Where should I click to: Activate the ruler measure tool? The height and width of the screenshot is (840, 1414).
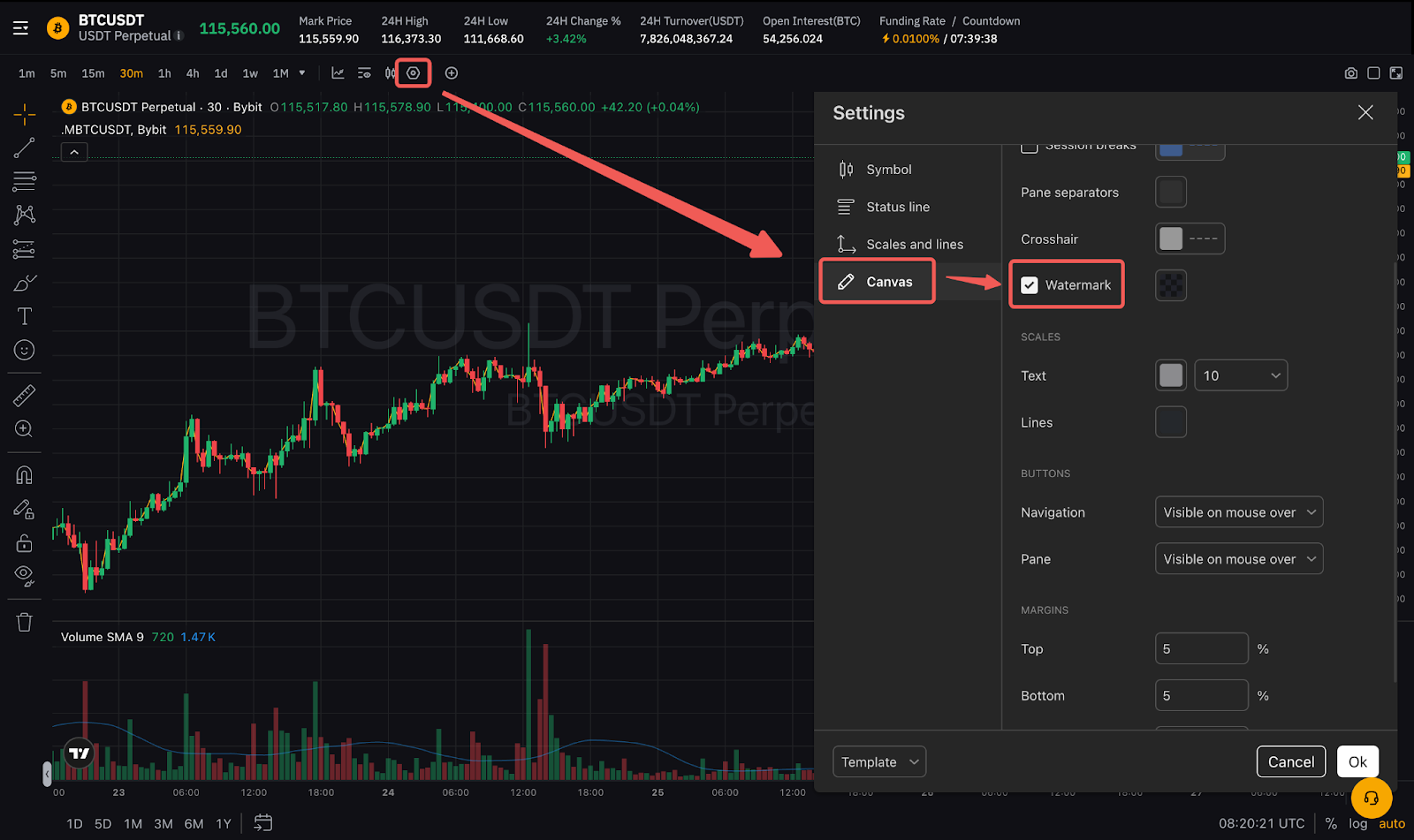[25, 395]
